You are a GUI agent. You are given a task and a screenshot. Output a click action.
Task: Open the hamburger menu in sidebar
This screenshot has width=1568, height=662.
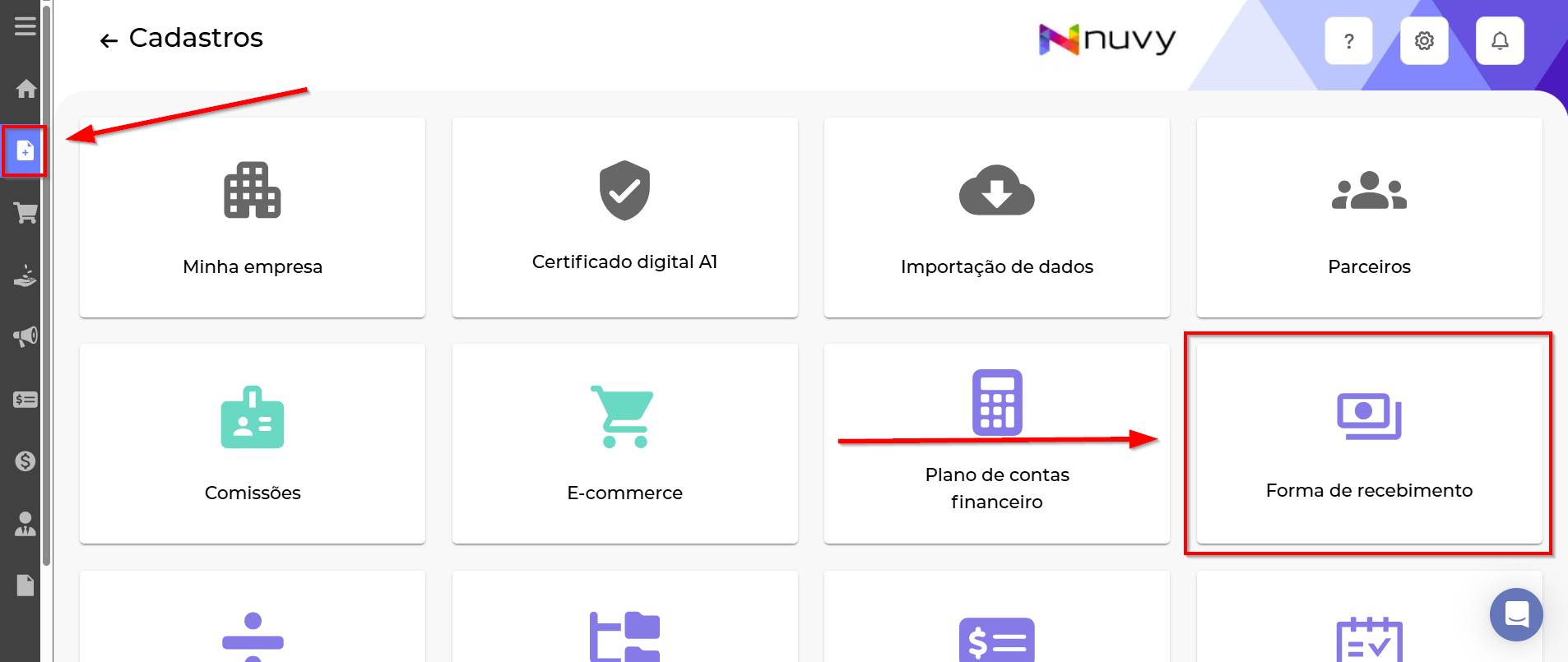tap(26, 26)
